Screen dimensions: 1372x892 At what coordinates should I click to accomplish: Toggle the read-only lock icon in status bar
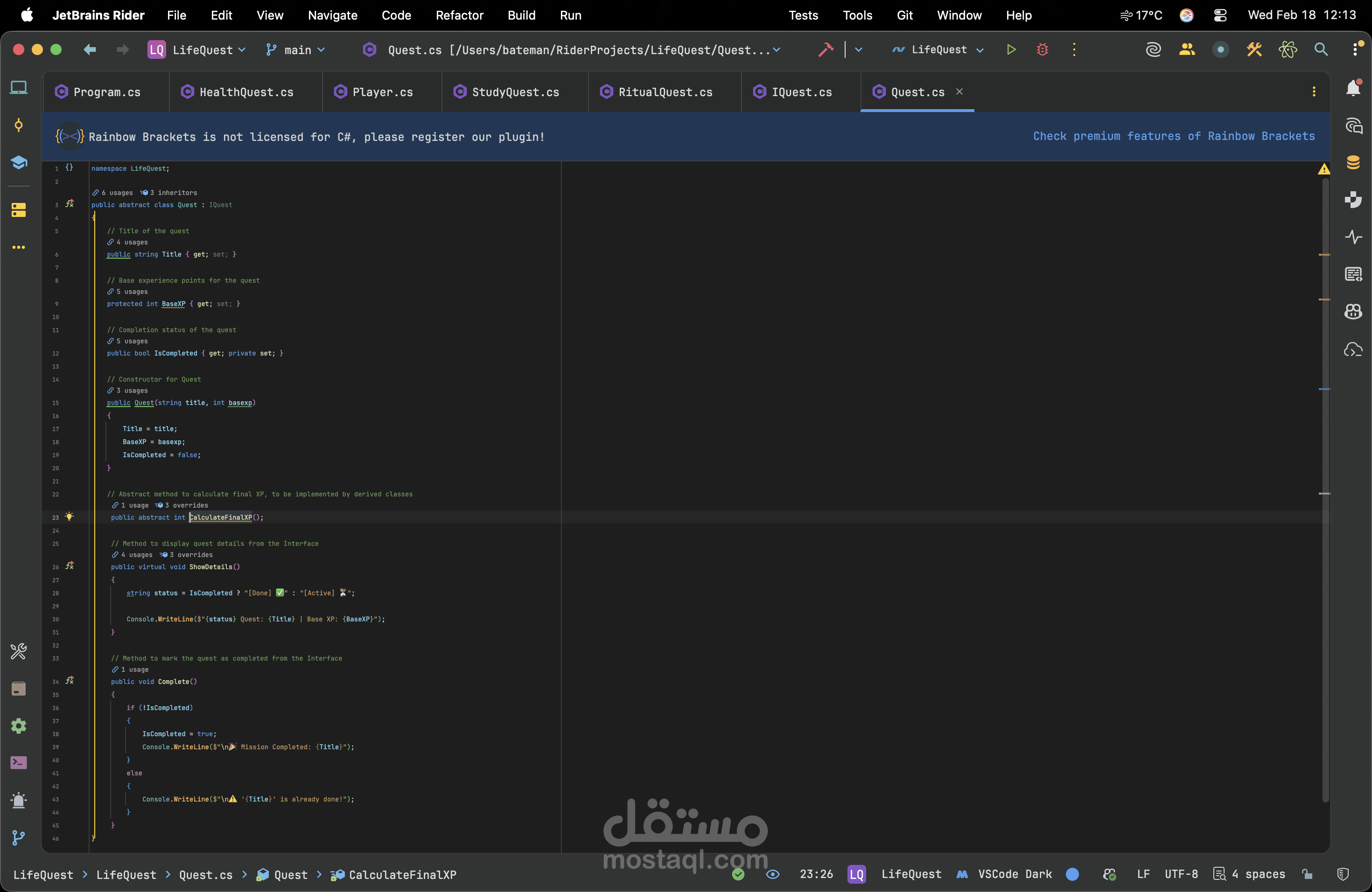point(1307,874)
